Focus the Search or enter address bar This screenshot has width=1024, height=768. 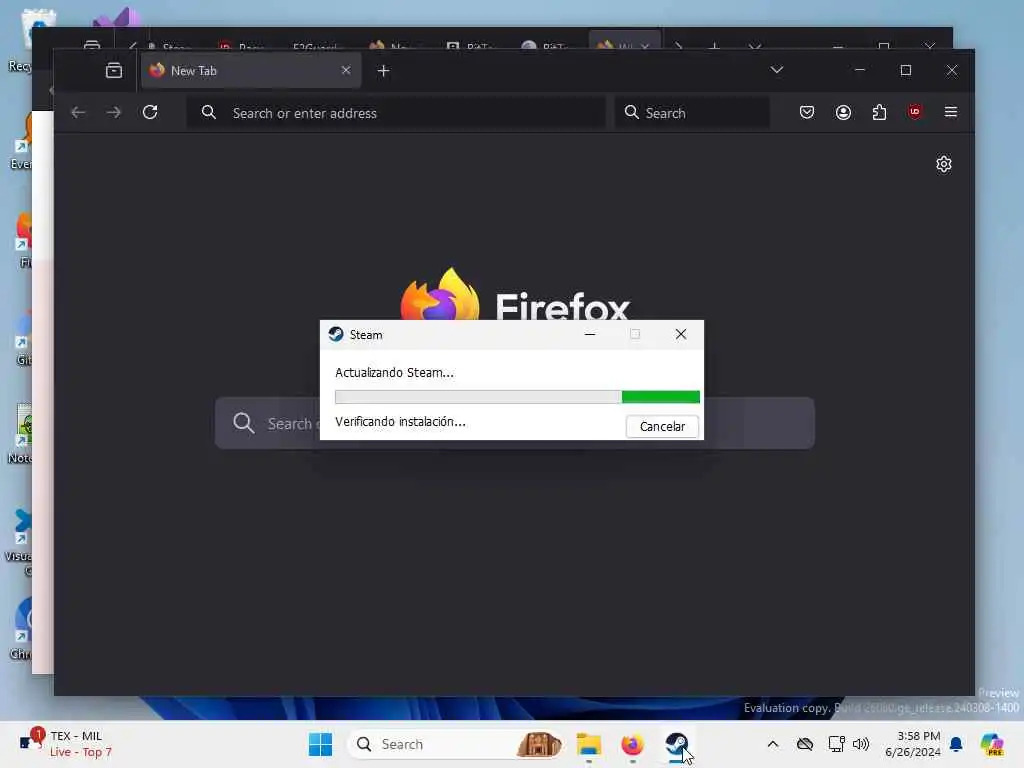pyautogui.click(x=396, y=112)
